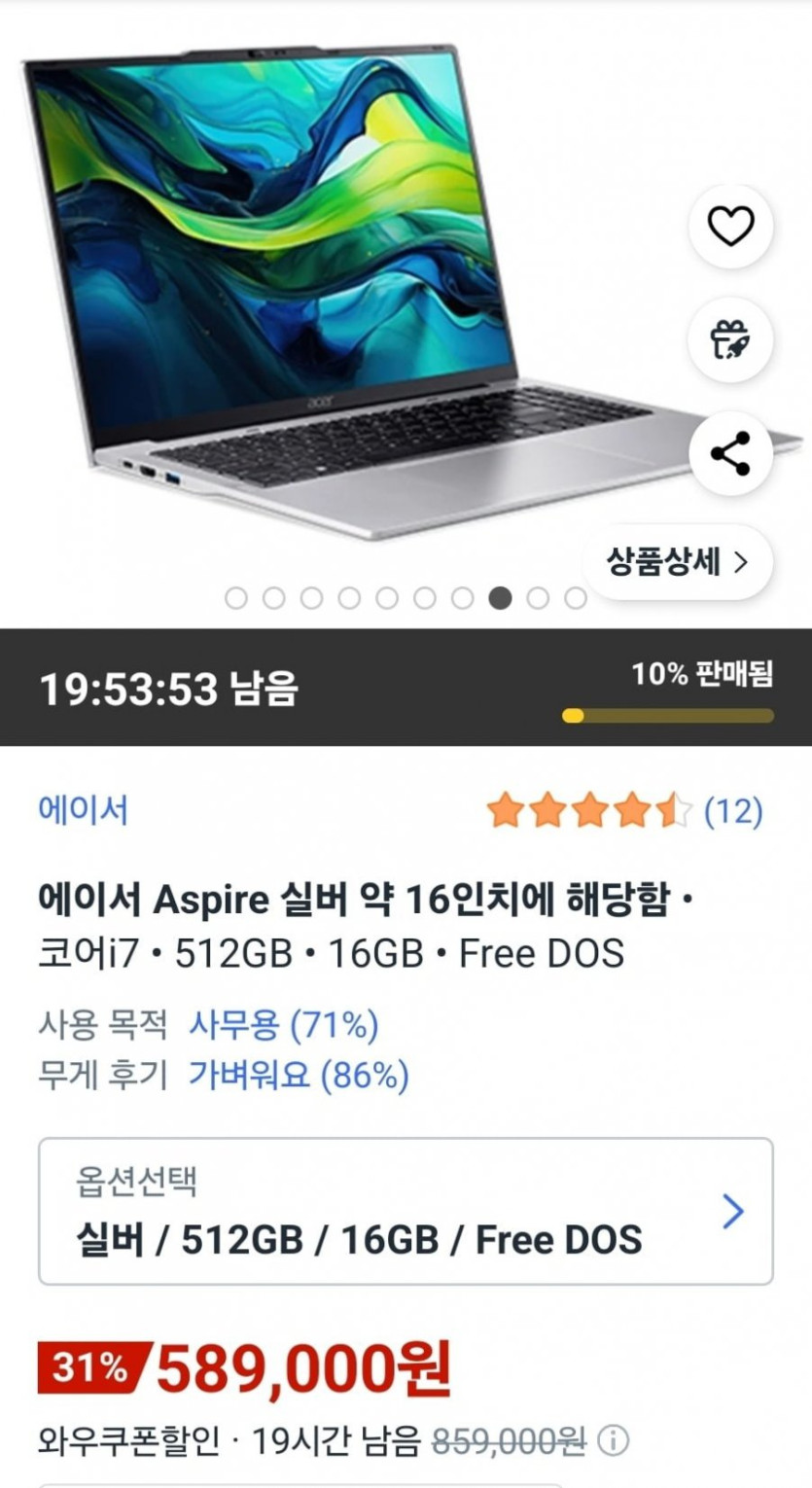Open the 에이서 brand link
Image resolution: width=812 pixels, height=1488 pixels.
pos(83,810)
